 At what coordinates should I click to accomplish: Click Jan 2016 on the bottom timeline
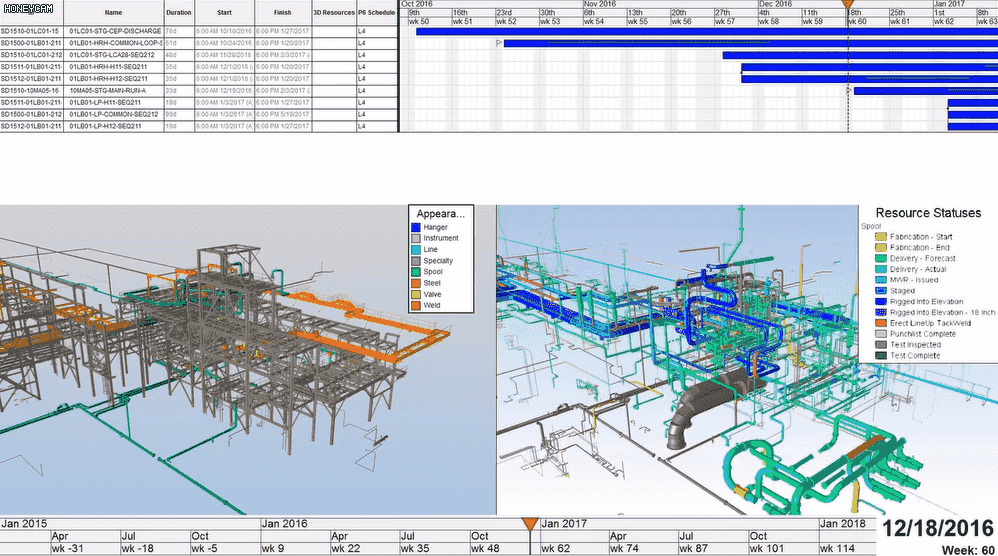(284, 524)
